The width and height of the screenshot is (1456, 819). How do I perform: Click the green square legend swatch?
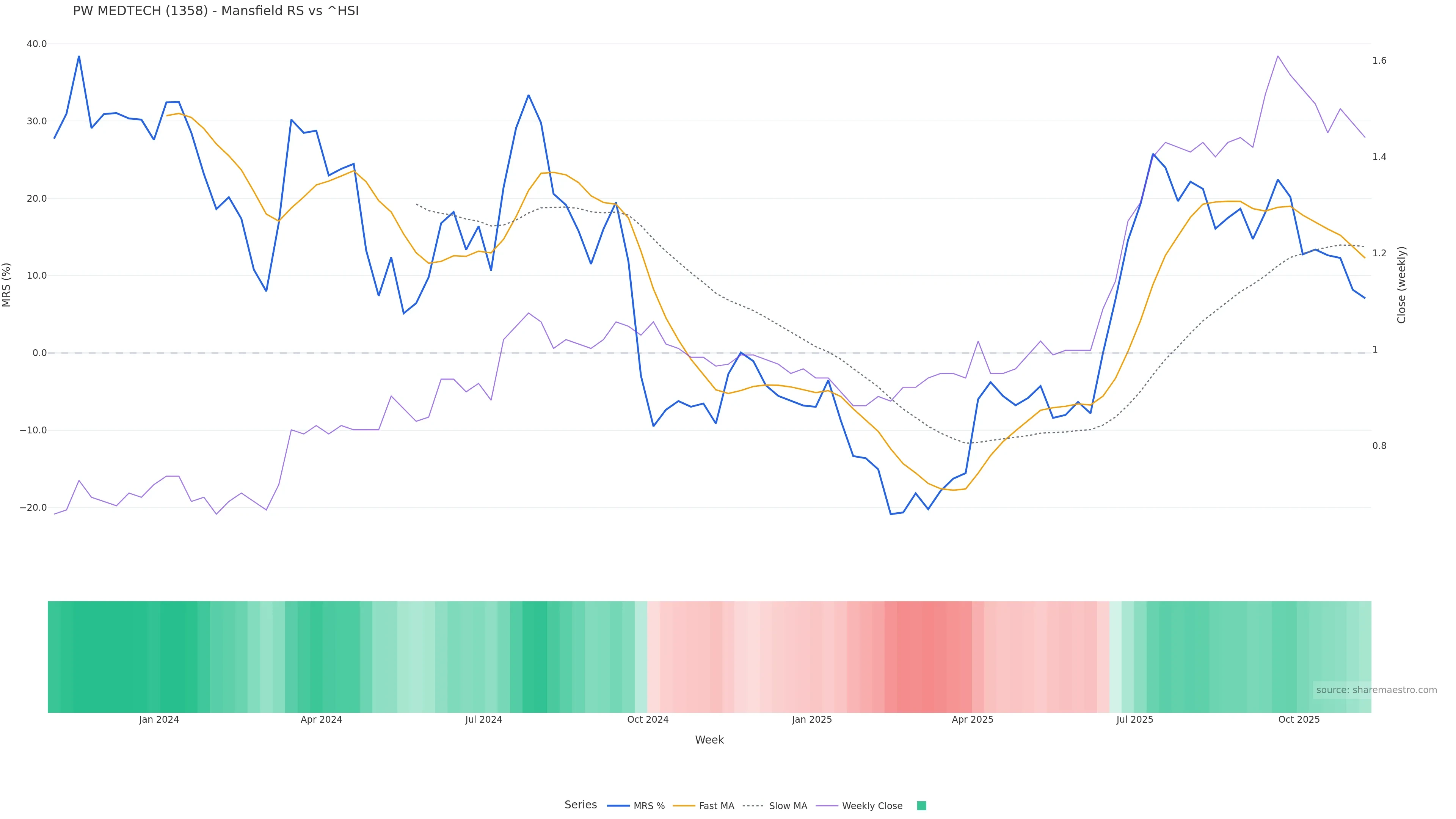coord(921,805)
